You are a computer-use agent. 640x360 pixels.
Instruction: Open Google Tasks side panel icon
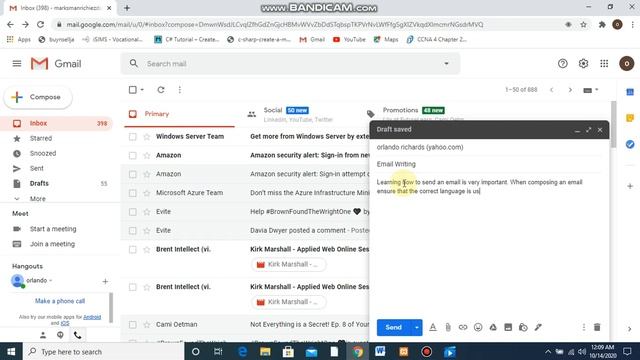[630, 144]
